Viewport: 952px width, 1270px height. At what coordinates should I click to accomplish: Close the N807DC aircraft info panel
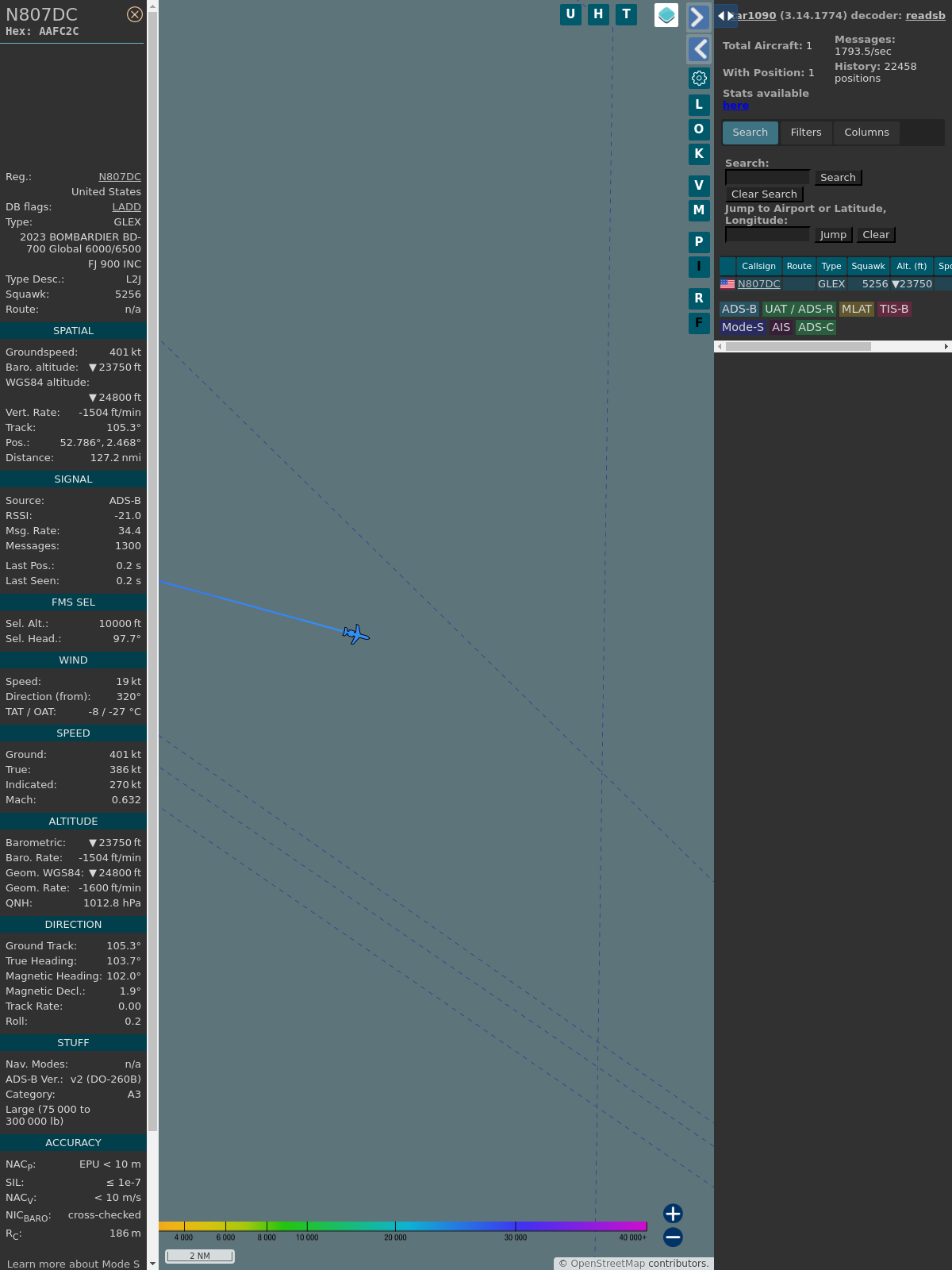(135, 14)
